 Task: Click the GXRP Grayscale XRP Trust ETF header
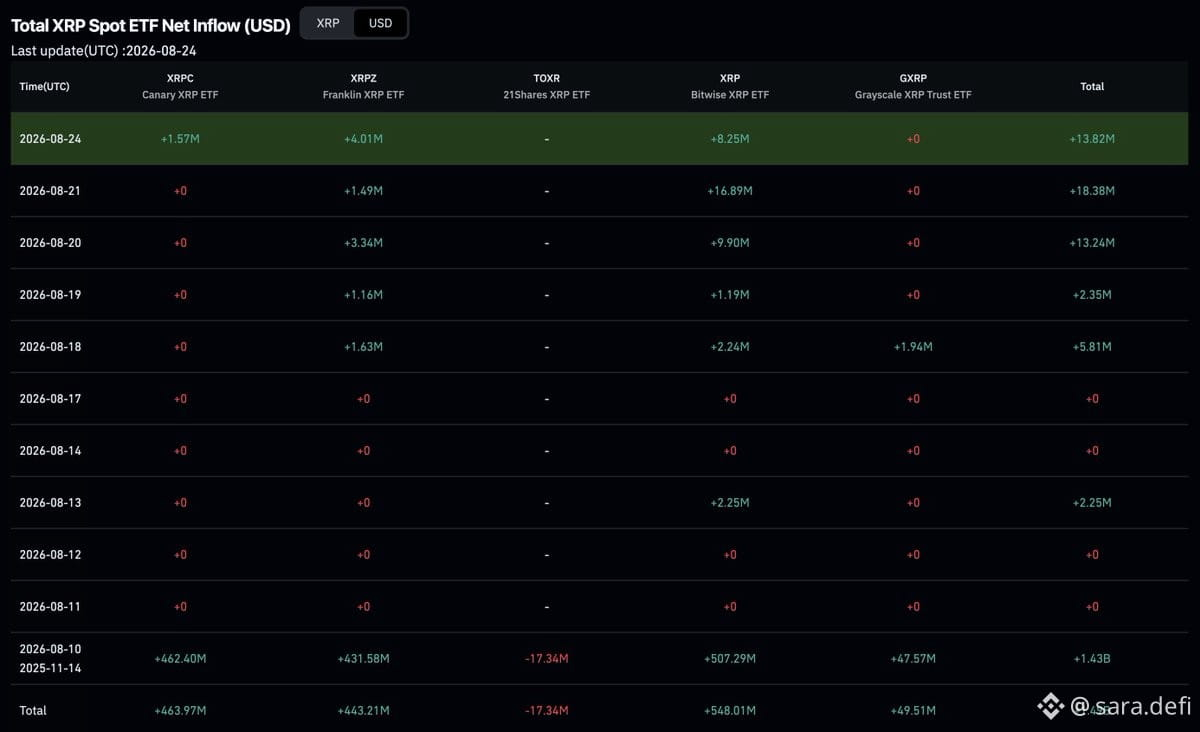pyautogui.click(x=913, y=86)
